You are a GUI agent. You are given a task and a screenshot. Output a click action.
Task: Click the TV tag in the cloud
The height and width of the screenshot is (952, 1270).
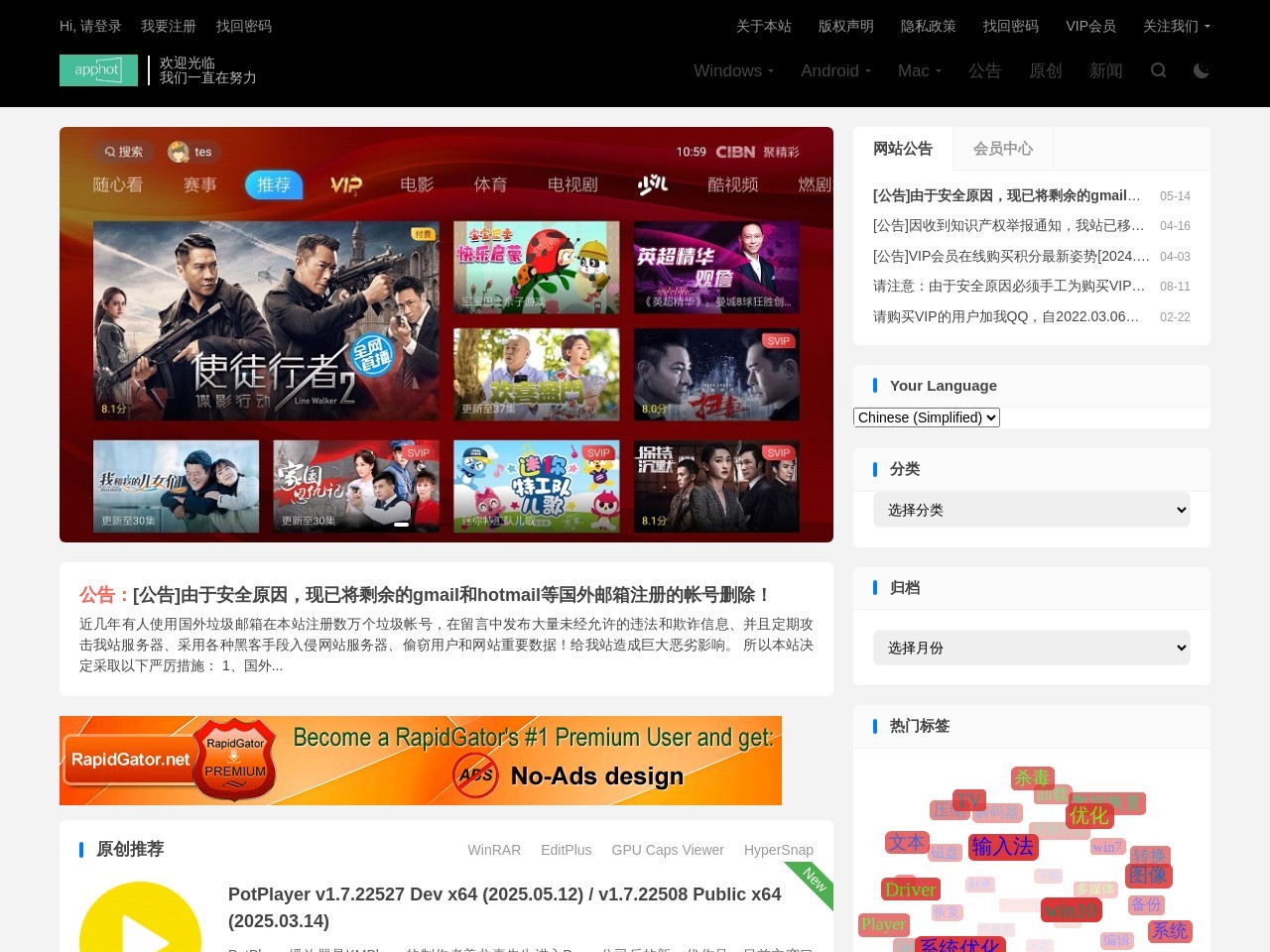click(969, 800)
